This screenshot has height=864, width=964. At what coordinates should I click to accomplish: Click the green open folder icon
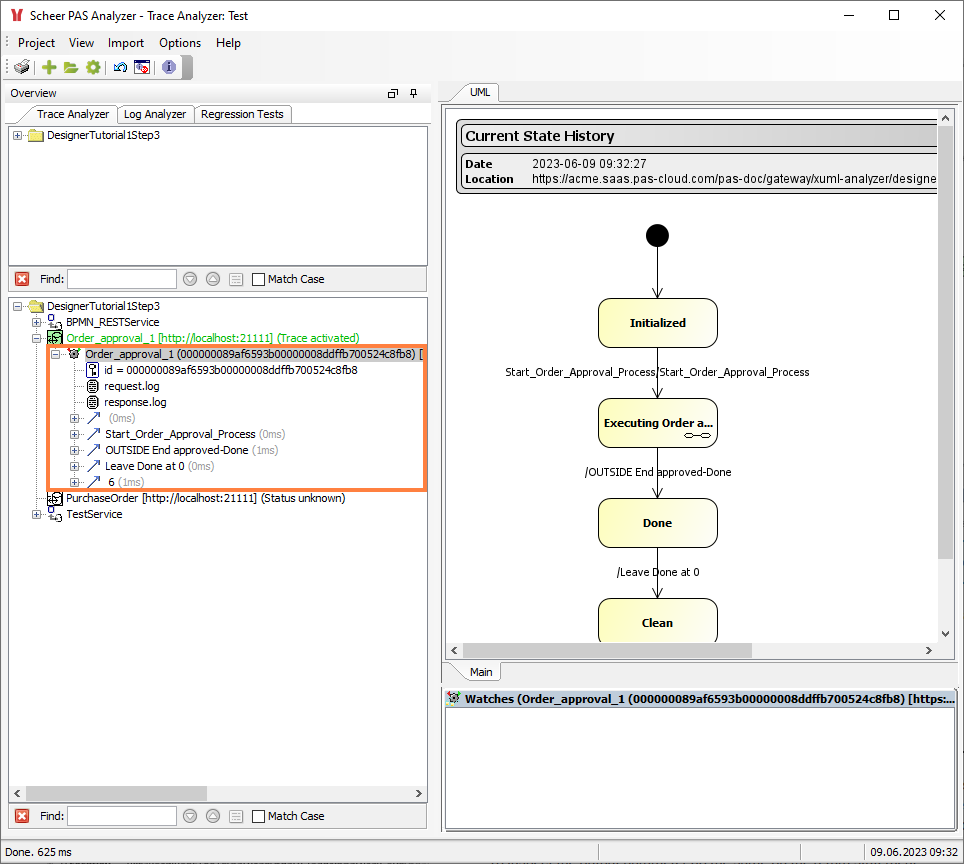(x=71, y=67)
